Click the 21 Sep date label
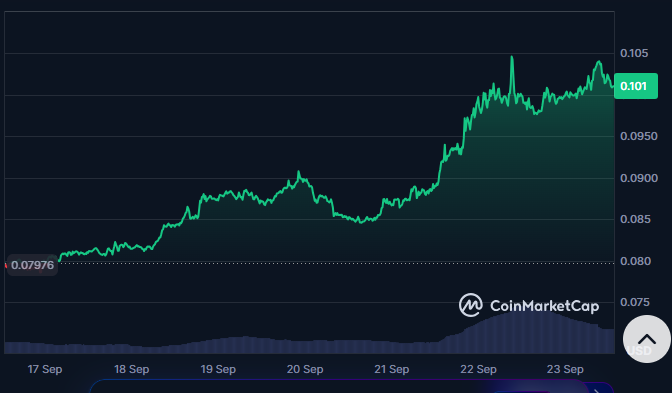This screenshot has height=393, width=672. [392, 369]
